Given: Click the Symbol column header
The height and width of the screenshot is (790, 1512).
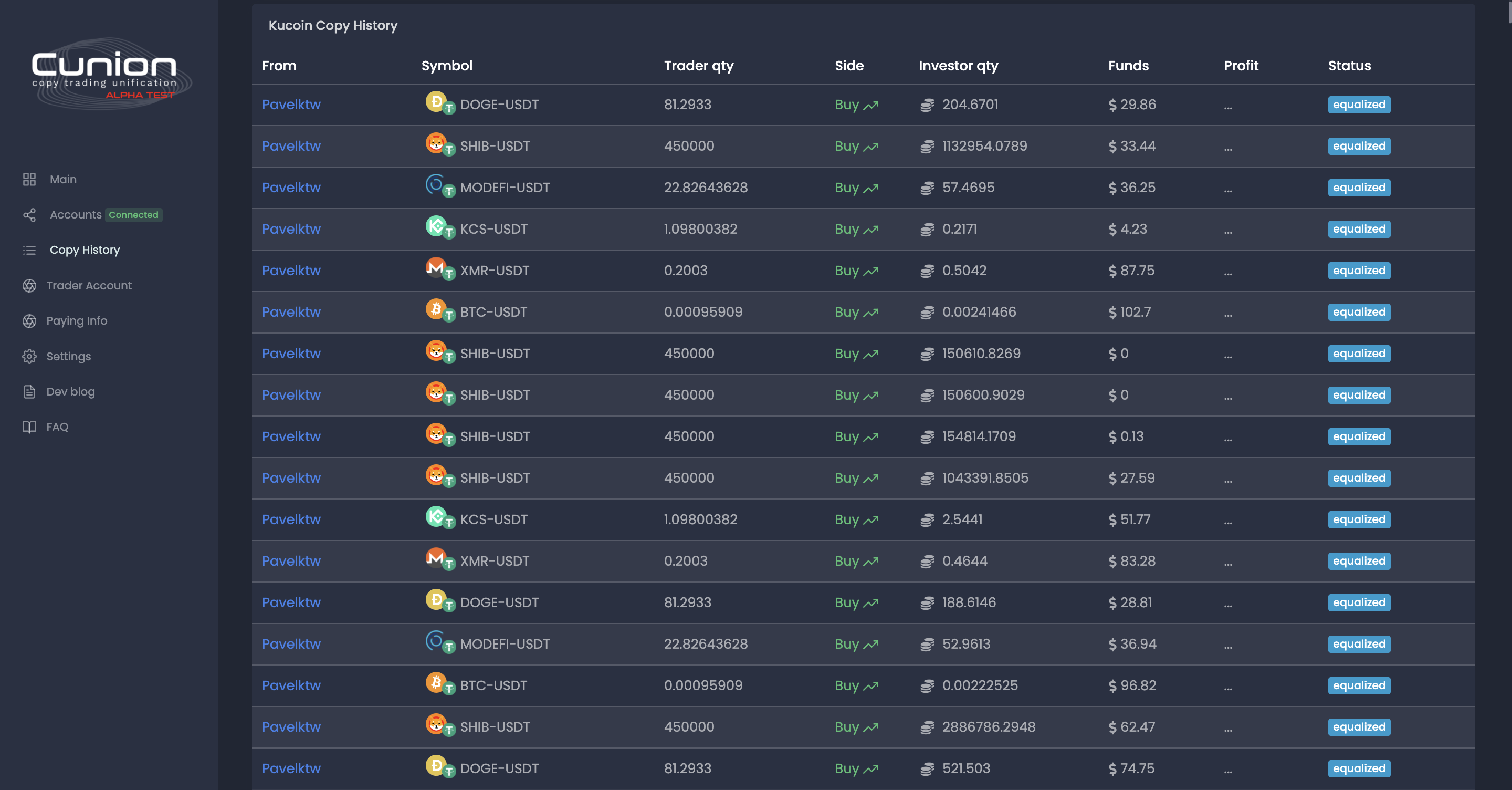Looking at the screenshot, I should [x=447, y=66].
